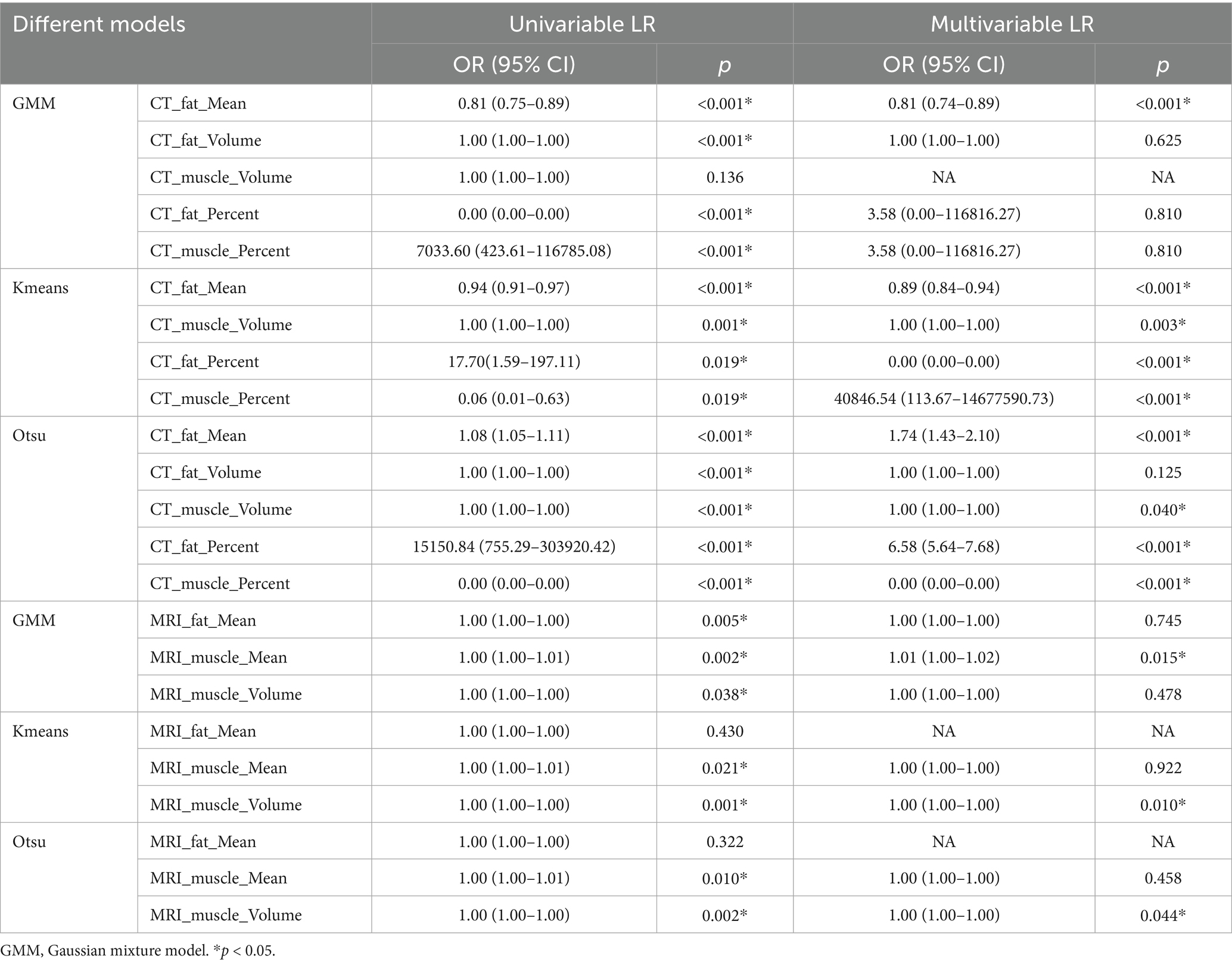Click the 0.430 p-value cell
1232x965 pixels.
[724, 731]
